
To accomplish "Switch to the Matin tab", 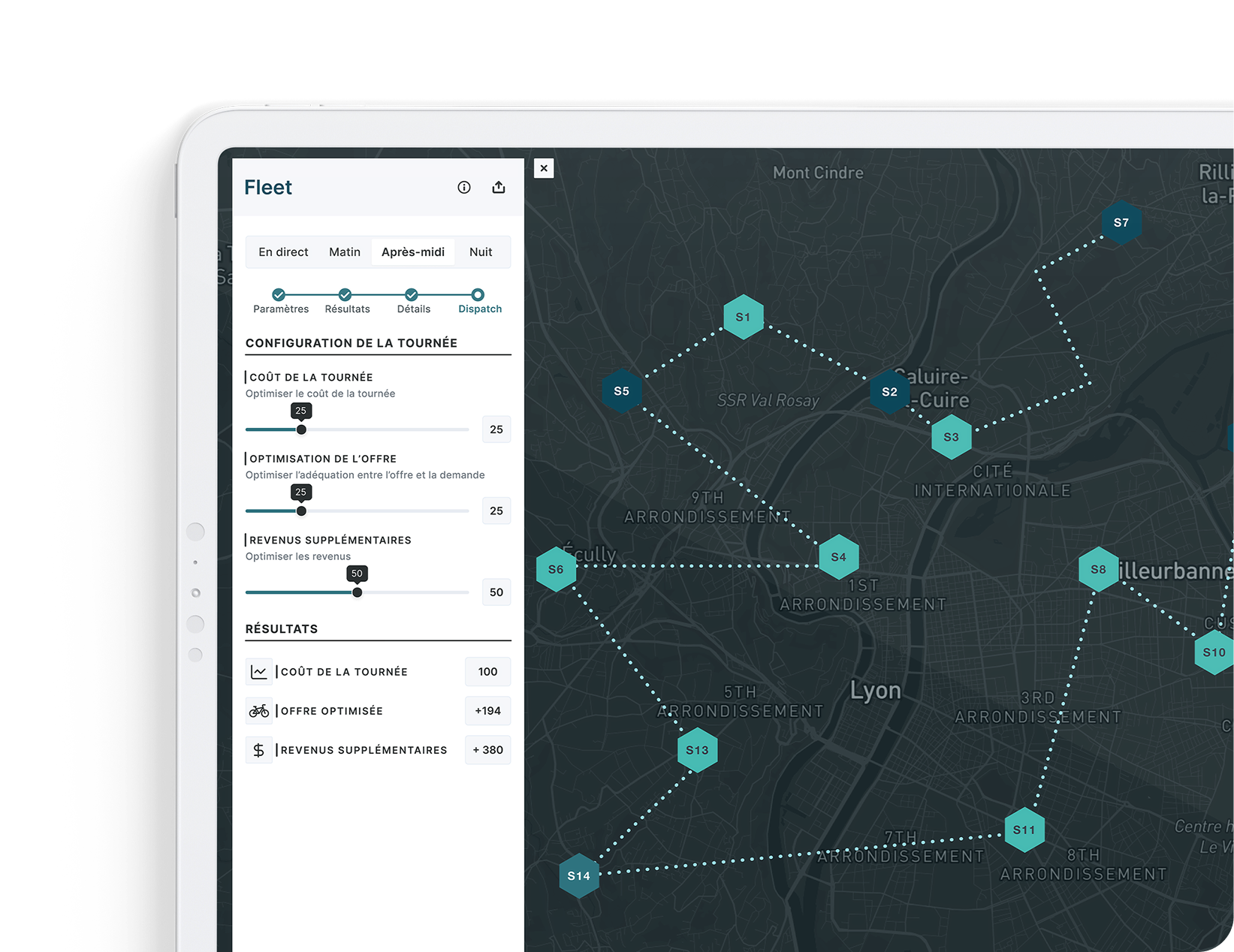I will click(345, 252).
